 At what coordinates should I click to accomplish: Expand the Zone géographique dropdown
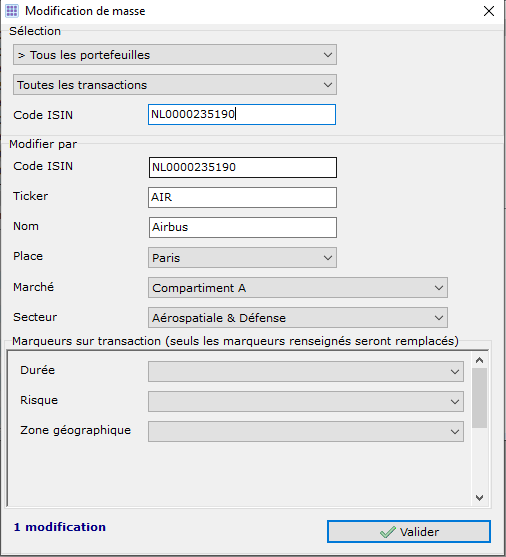pos(306,432)
